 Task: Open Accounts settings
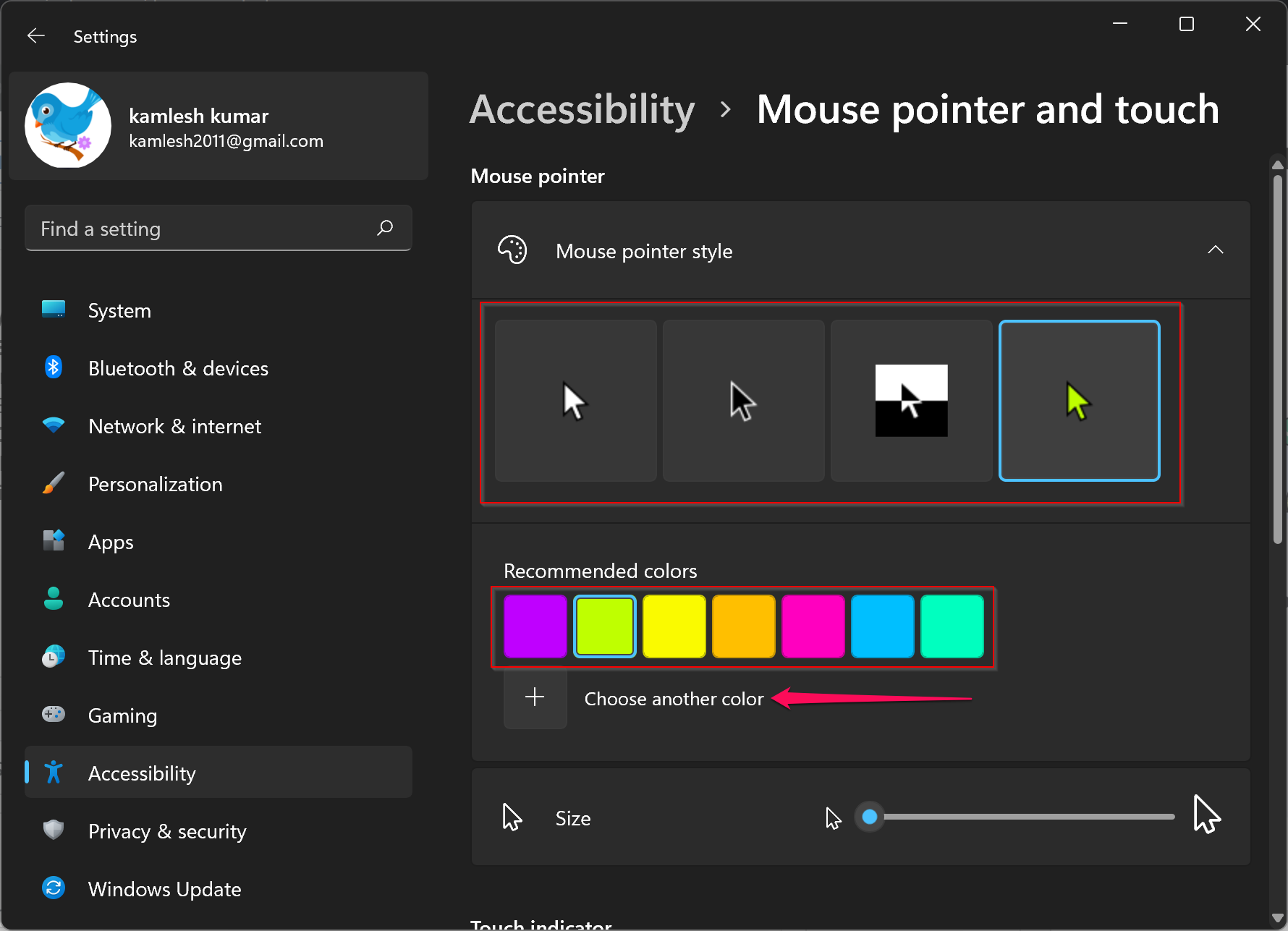point(129,599)
